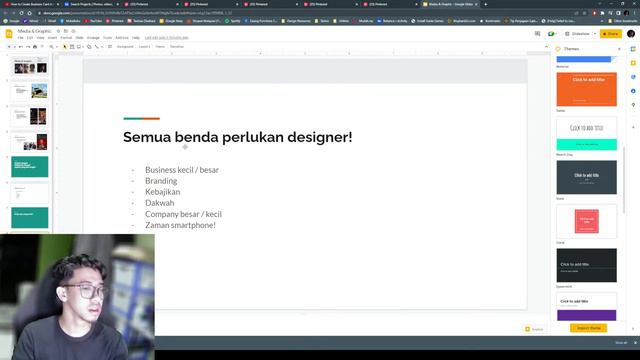Click the Explore button below slide
The width and height of the screenshot is (640, 360).
[534, 329]
